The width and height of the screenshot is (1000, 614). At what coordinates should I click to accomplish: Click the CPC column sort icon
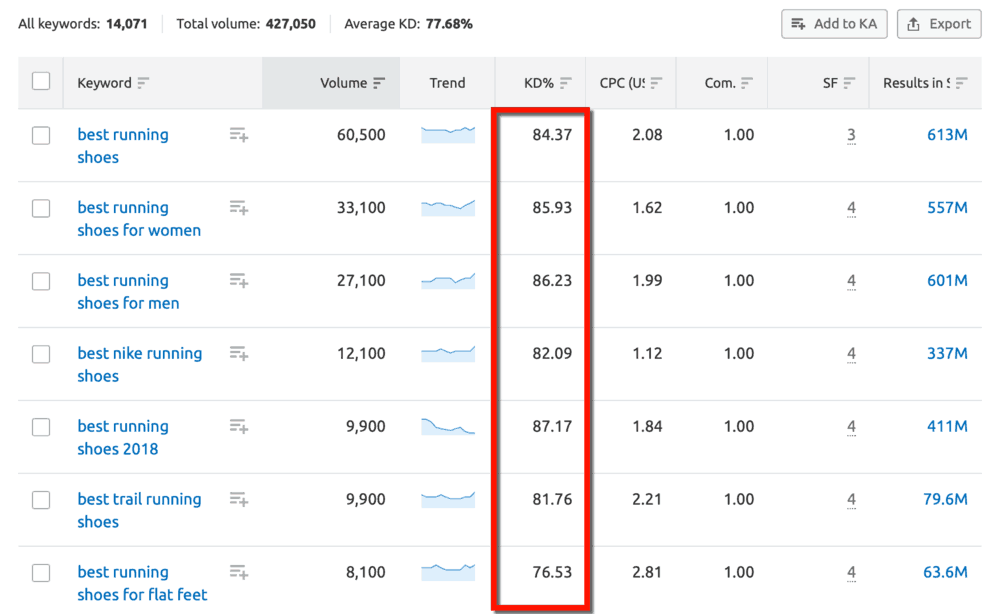click(x=656, y=82)
